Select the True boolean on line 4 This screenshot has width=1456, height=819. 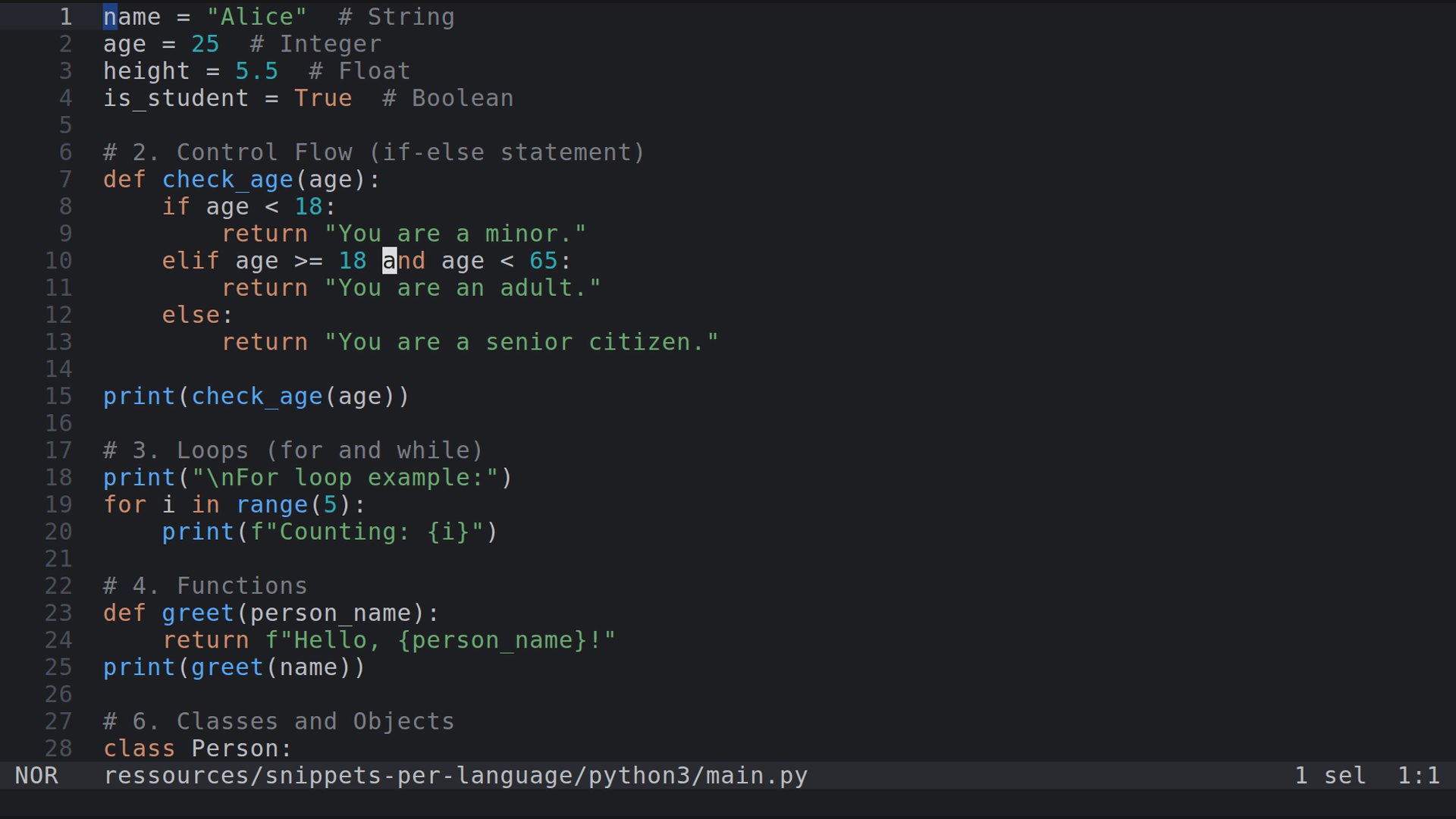(x=323, y=98)
